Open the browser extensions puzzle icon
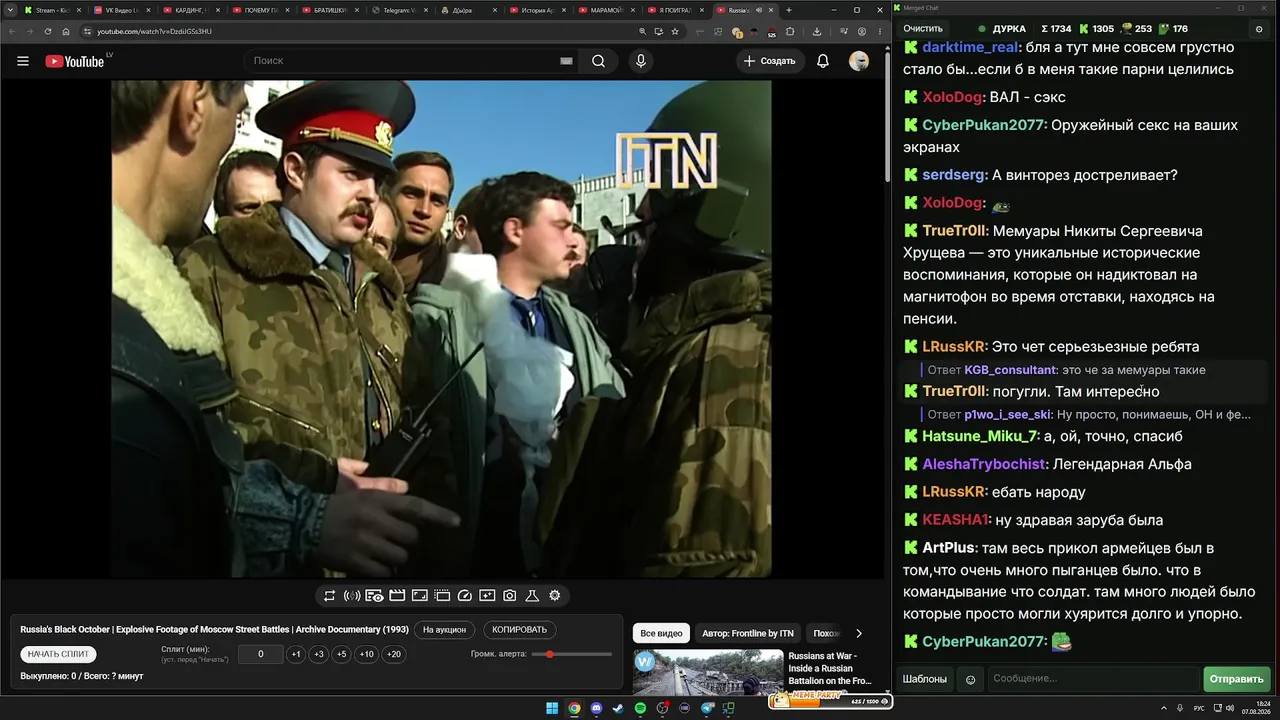This screenshot has height=720, width=1280. (790, 31)
